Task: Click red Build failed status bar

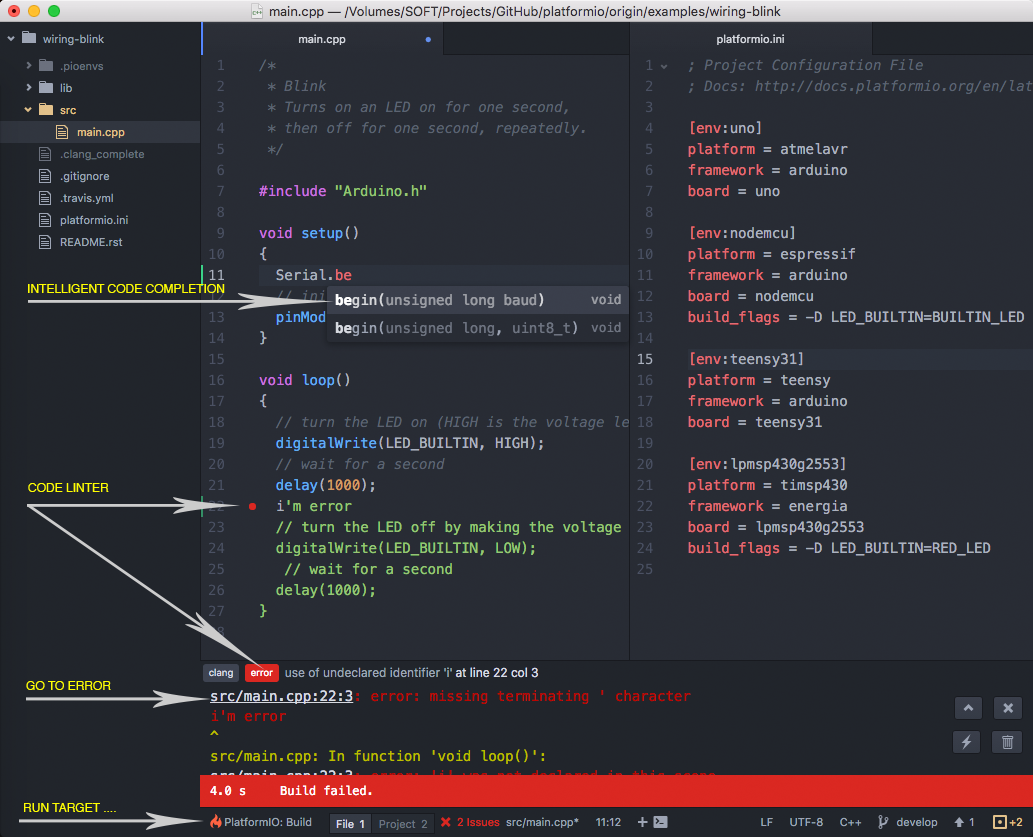Action: tap(616, 791)
